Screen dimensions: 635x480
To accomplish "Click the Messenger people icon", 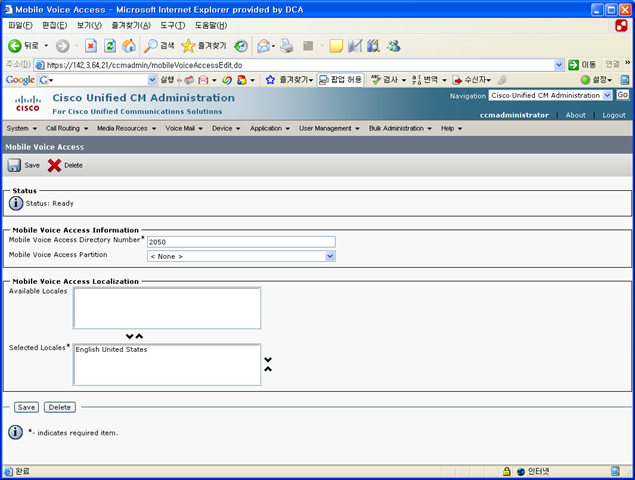I will tap(393, 46).
